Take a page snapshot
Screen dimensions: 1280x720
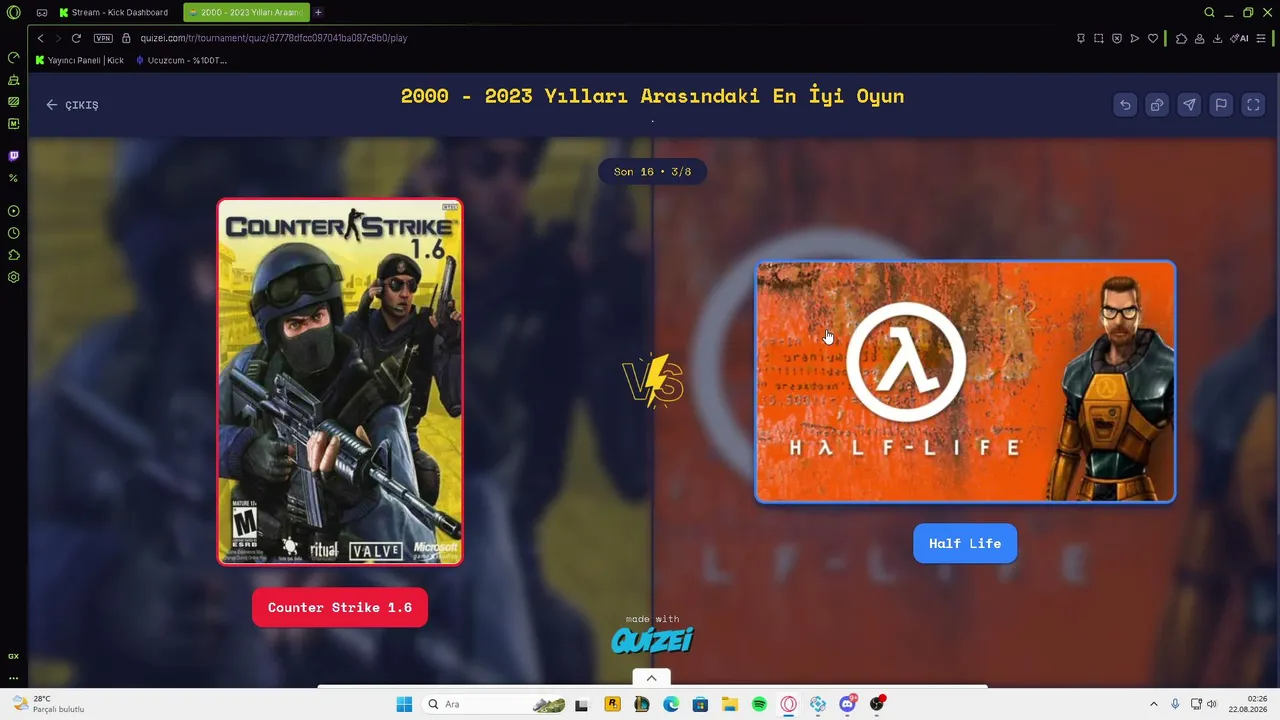(1099, 38)
